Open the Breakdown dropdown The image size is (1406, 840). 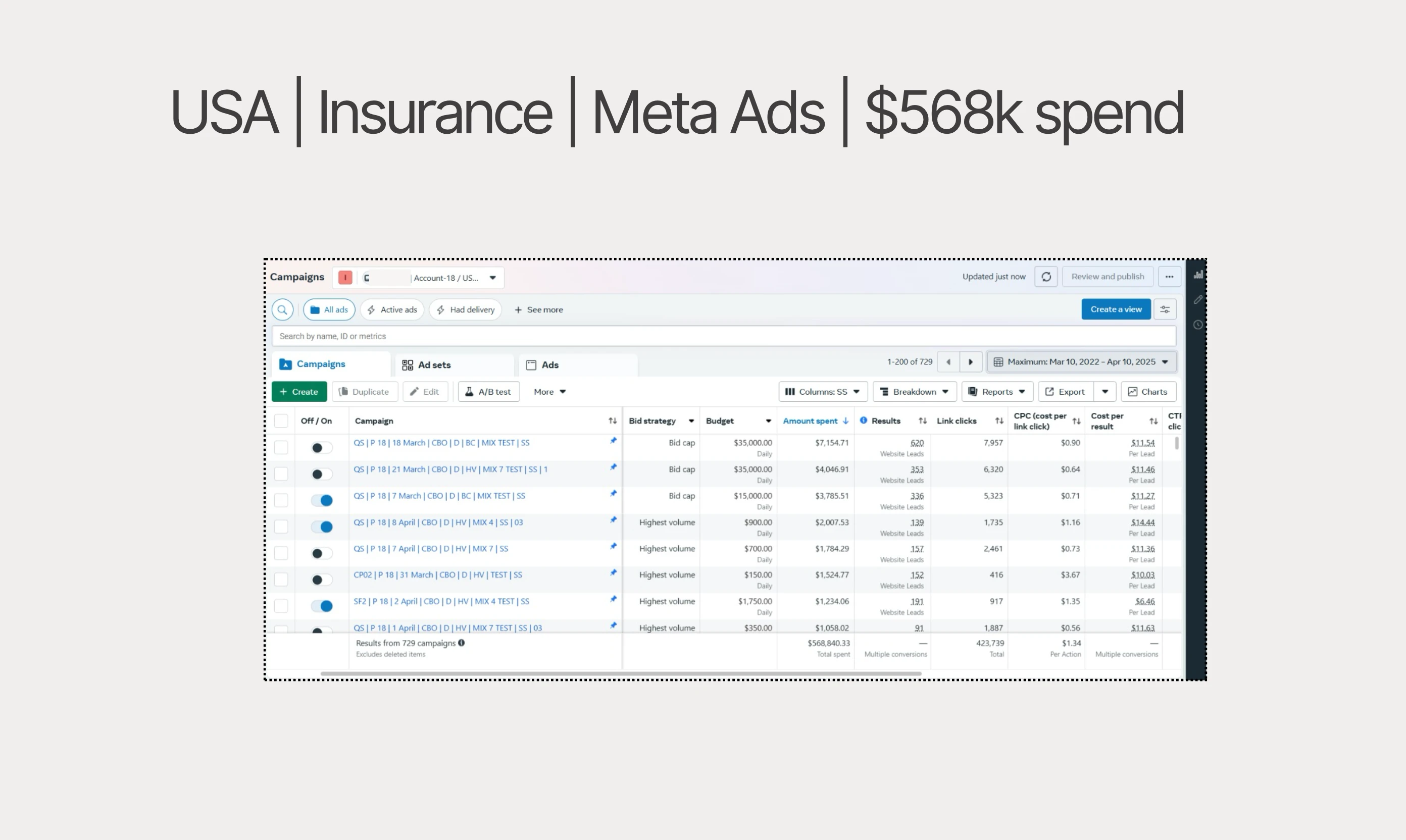(x=914, y=392)
